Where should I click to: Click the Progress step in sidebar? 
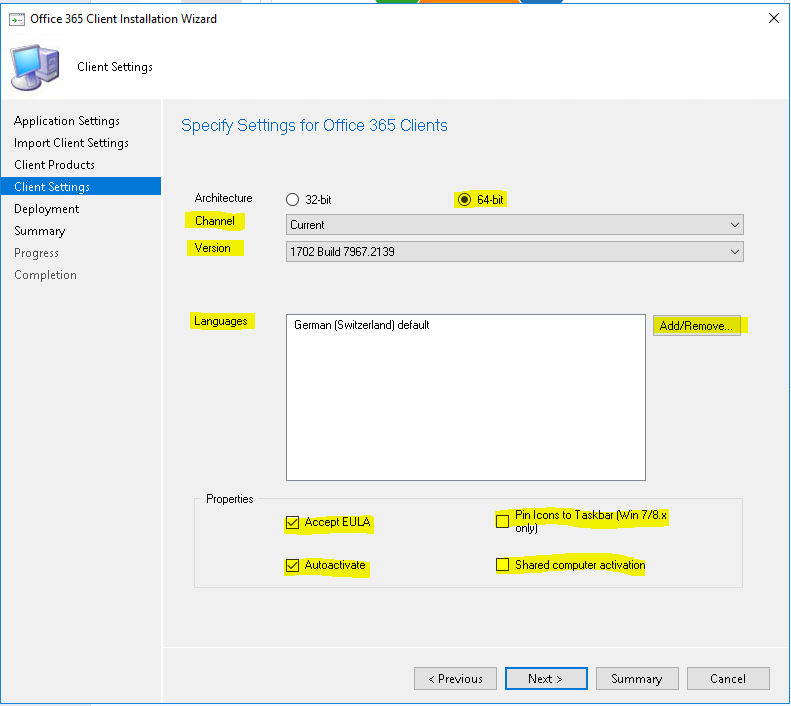coord(36,253)
